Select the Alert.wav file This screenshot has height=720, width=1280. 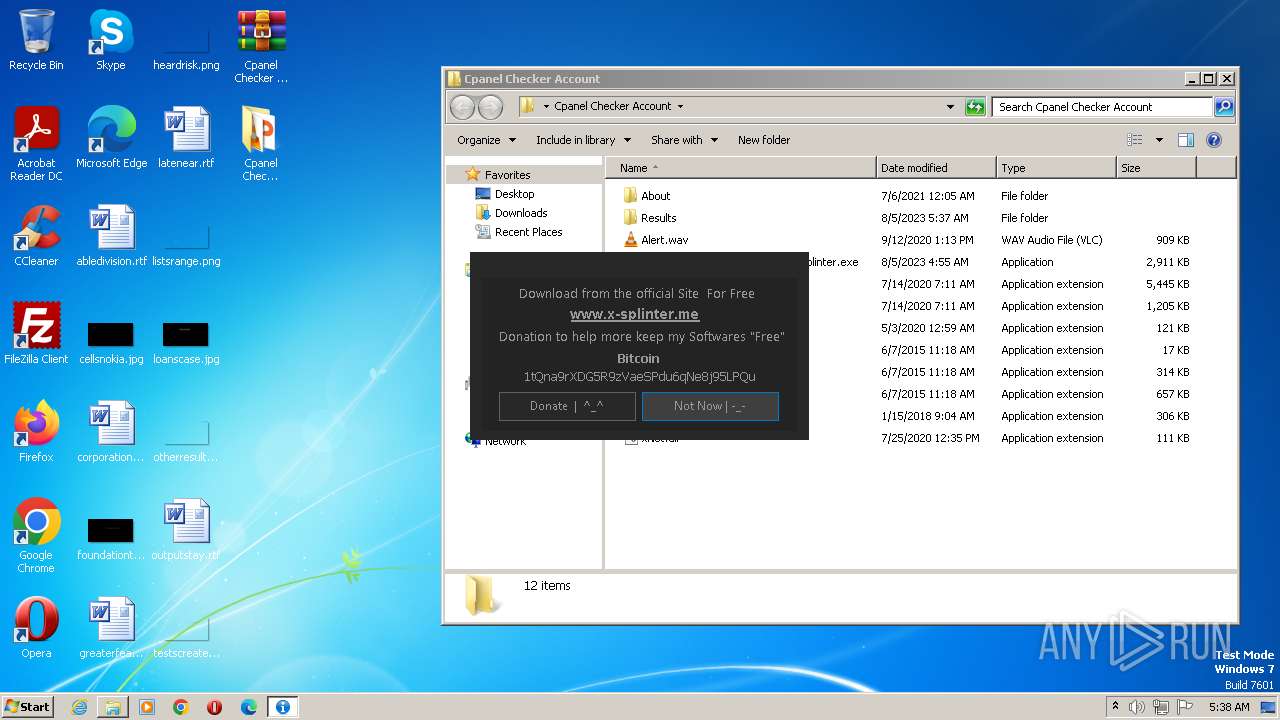(664, 240)
